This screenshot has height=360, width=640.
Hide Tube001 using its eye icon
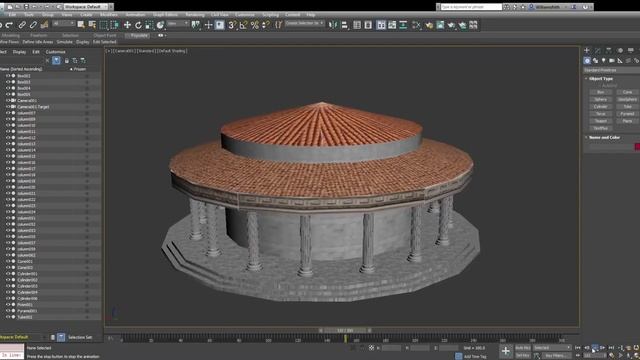coord(8,317)
